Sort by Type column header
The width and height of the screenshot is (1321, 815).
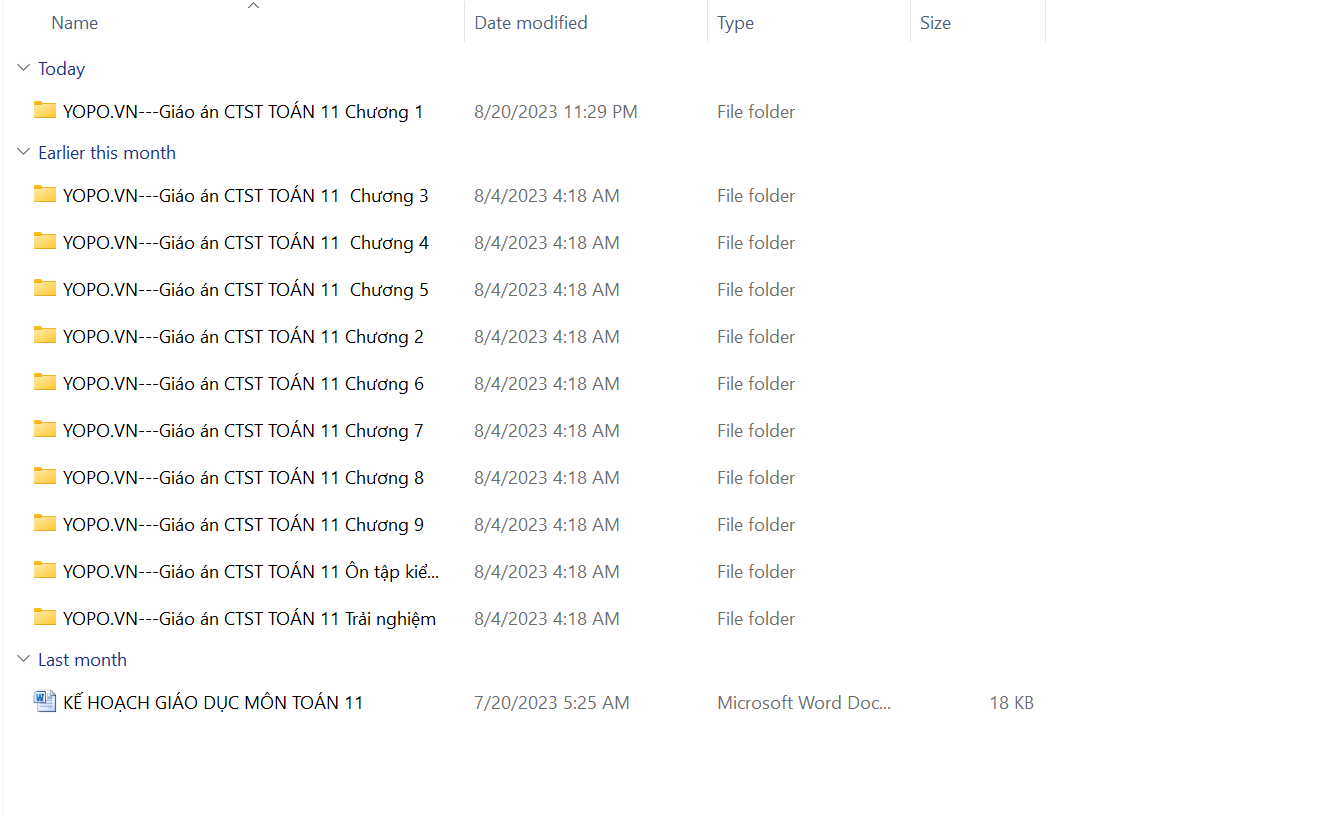tap(735, 23)
